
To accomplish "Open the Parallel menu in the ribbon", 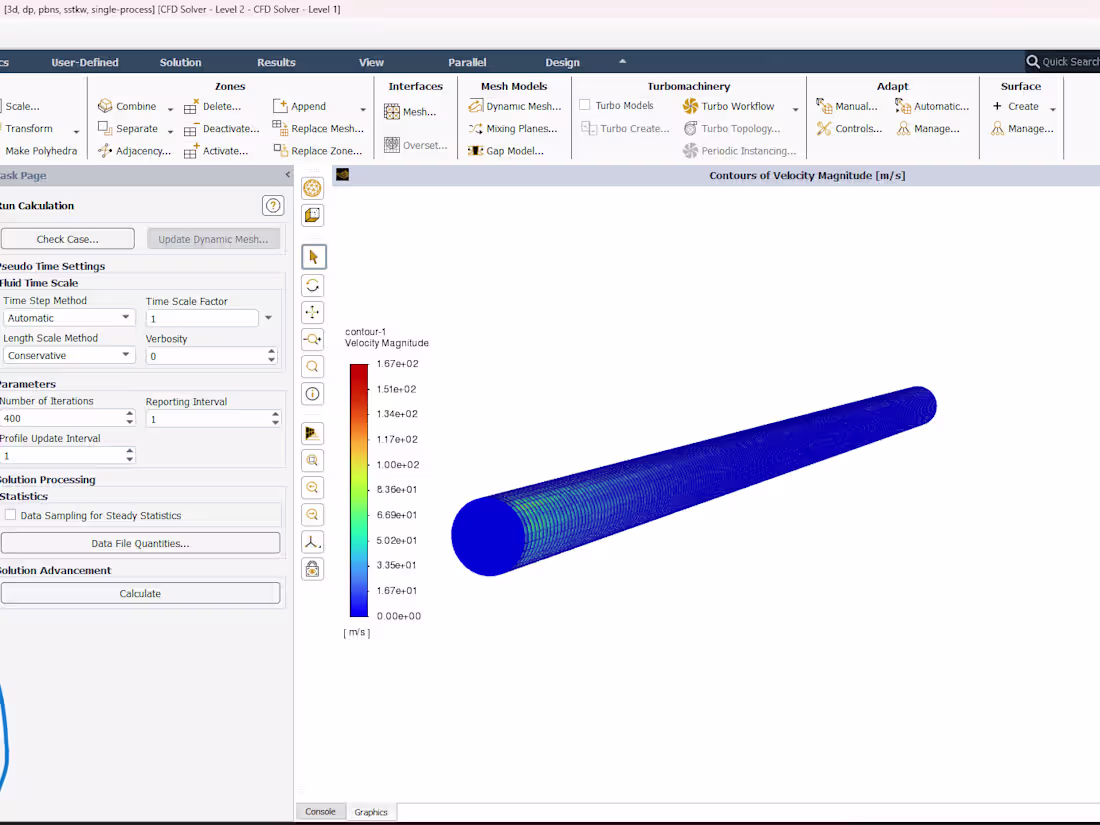I will tap(467, 62).
